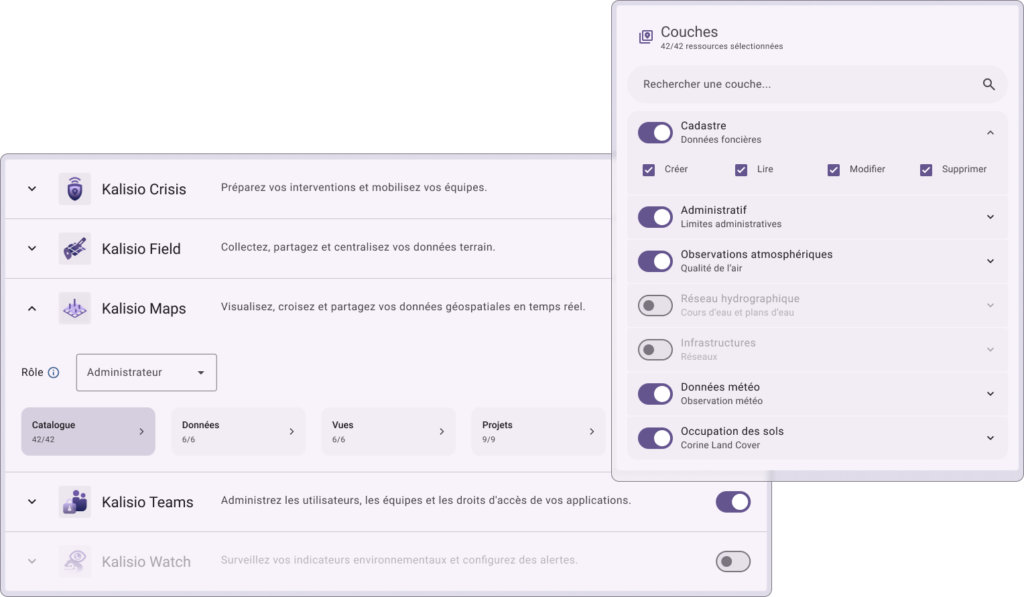The image size is (1024, 597).
Task: Expand the Administratif layer chevron
Action: point(990,217)
